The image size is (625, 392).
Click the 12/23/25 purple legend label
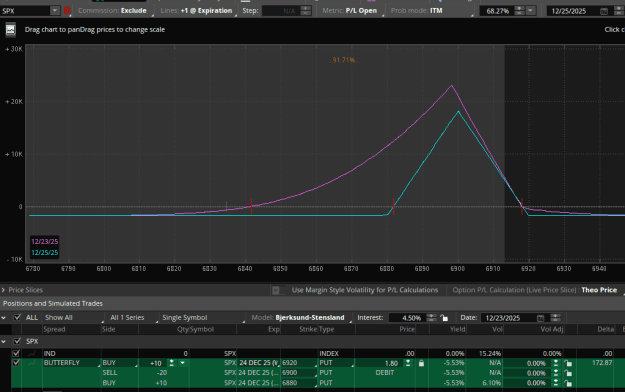tap(45, 242)
